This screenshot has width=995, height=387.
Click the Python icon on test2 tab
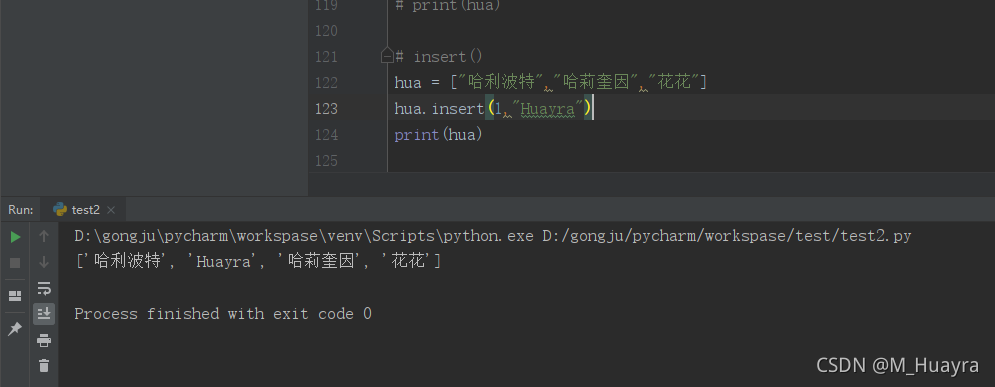coord(60,209)
